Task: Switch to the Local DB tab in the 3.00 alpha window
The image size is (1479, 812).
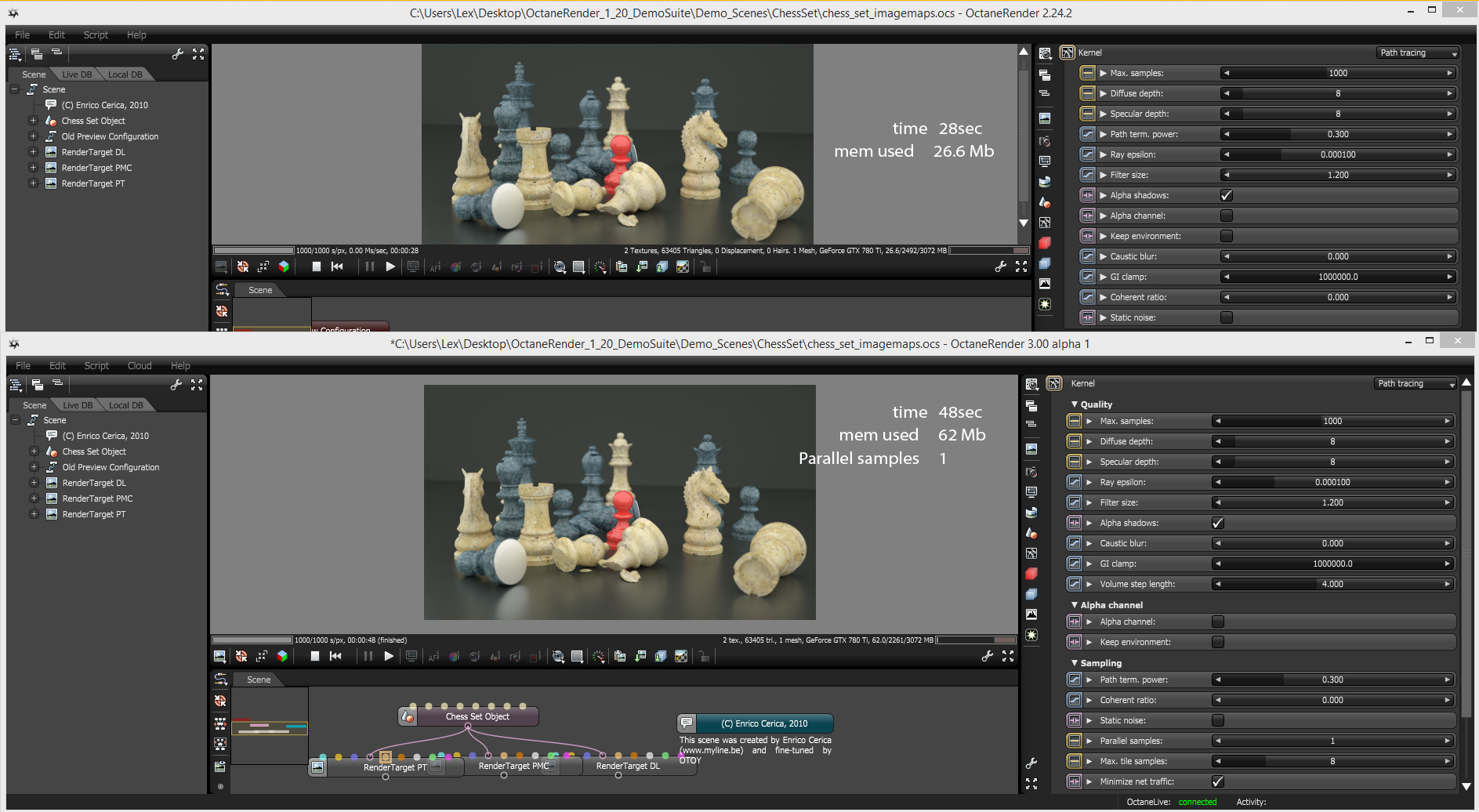Action: pos(126,405)
